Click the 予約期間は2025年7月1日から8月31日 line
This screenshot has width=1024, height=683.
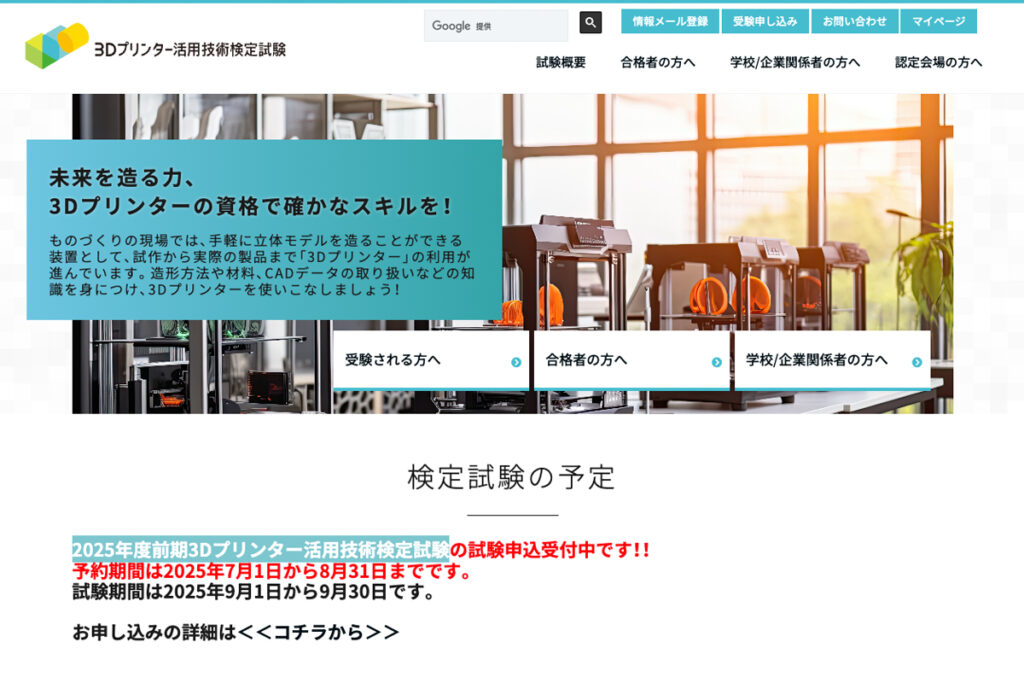(x=272, y=571)
